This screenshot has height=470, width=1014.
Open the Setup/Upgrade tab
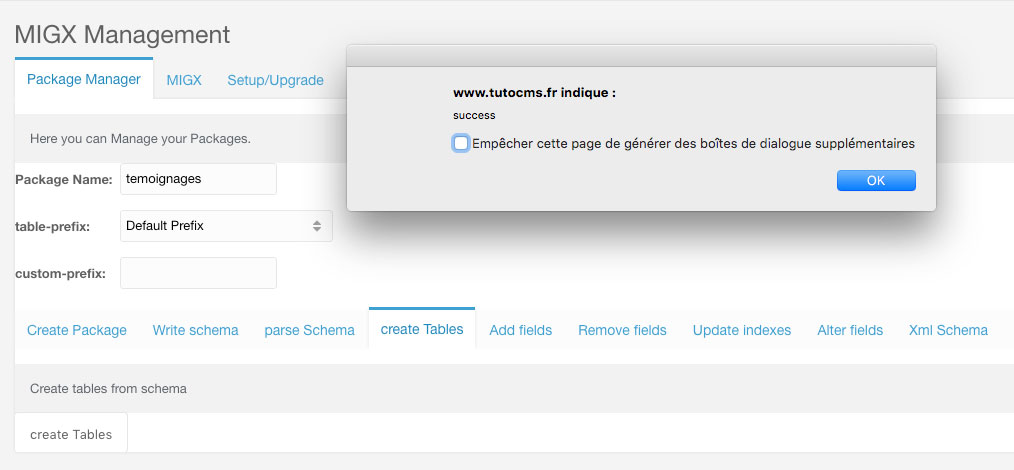click(x=275, y=80)
